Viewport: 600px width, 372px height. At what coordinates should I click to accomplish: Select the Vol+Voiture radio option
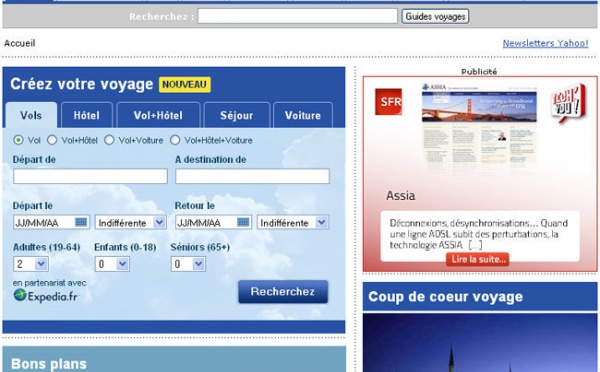(109, 140)
